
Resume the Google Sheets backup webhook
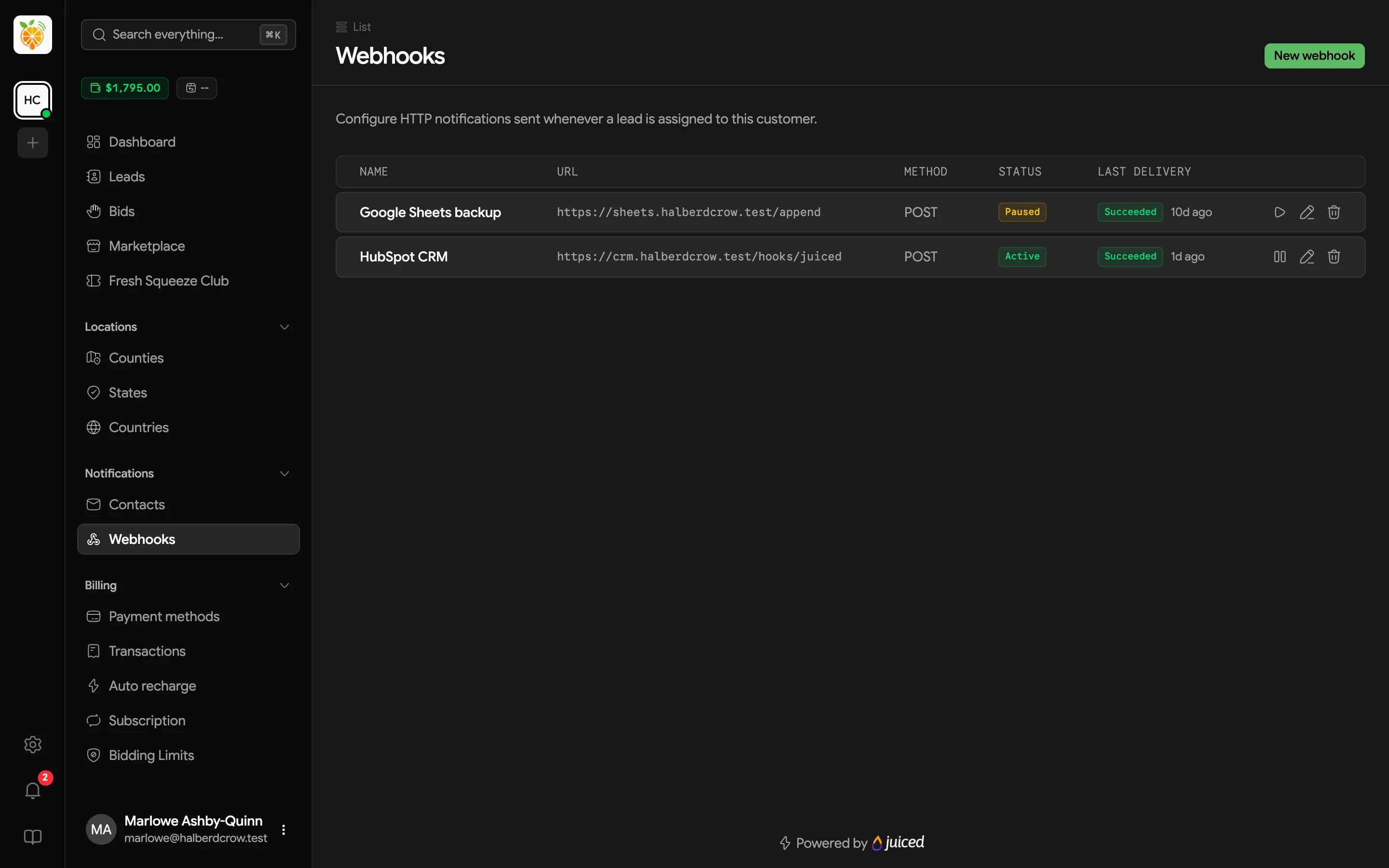coord(1280,212)
